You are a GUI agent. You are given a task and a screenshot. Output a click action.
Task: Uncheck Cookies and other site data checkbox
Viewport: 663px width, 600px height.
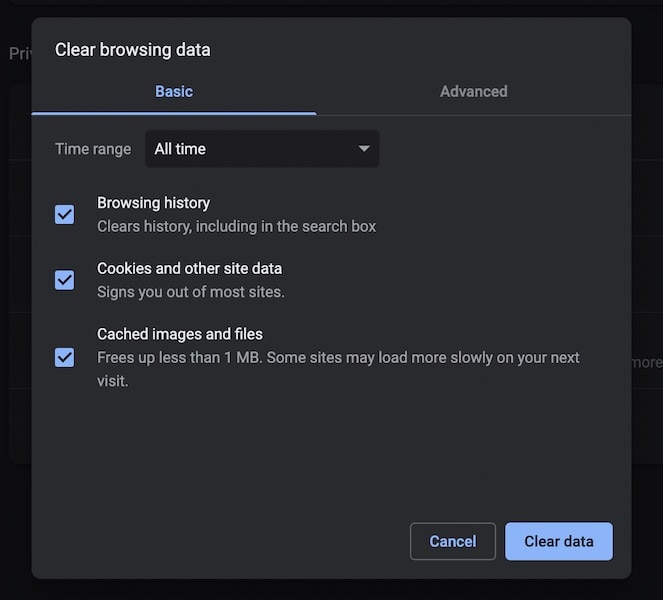point(65,280)
